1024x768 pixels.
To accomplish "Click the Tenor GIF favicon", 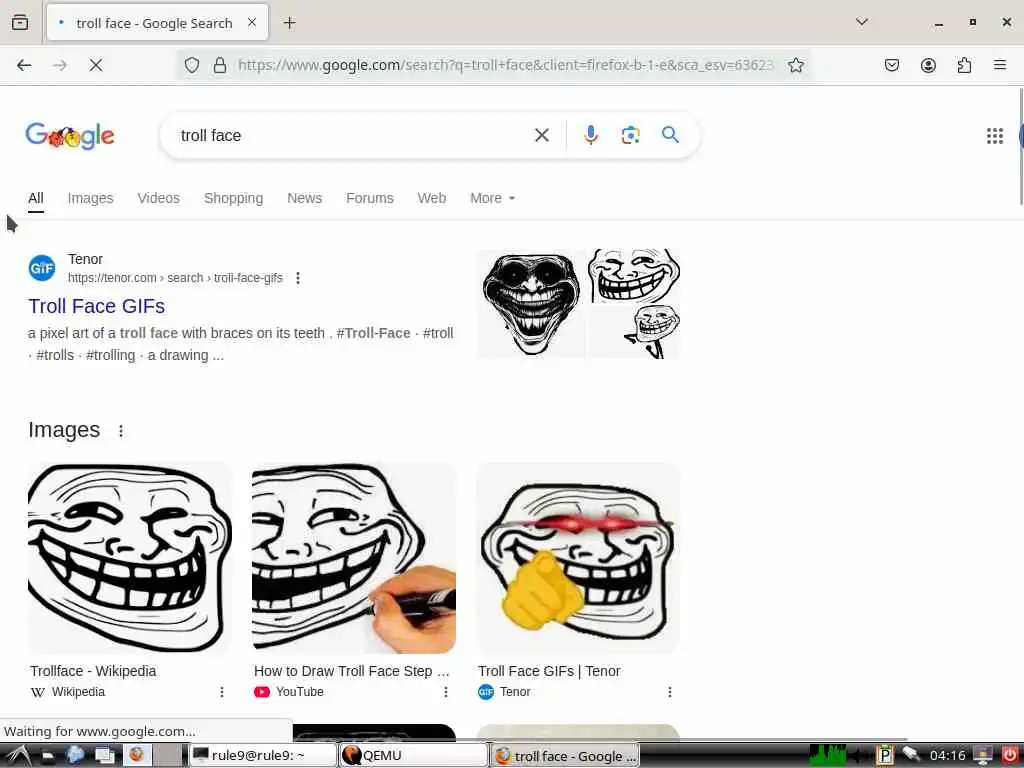I will coord(42,268).
